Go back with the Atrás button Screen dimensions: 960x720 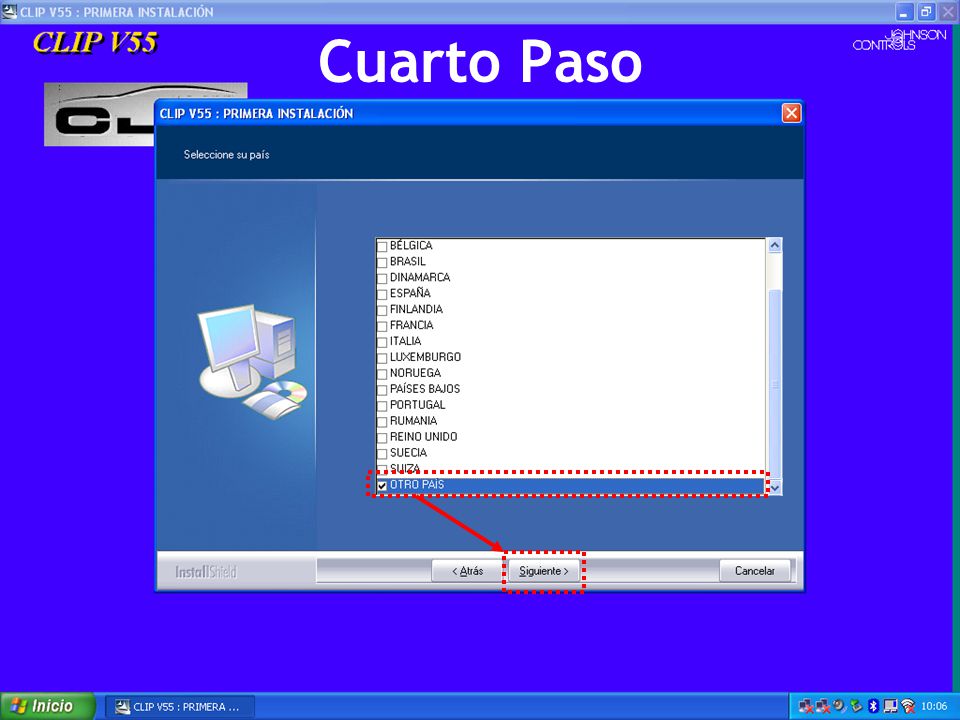pos(467,571)
